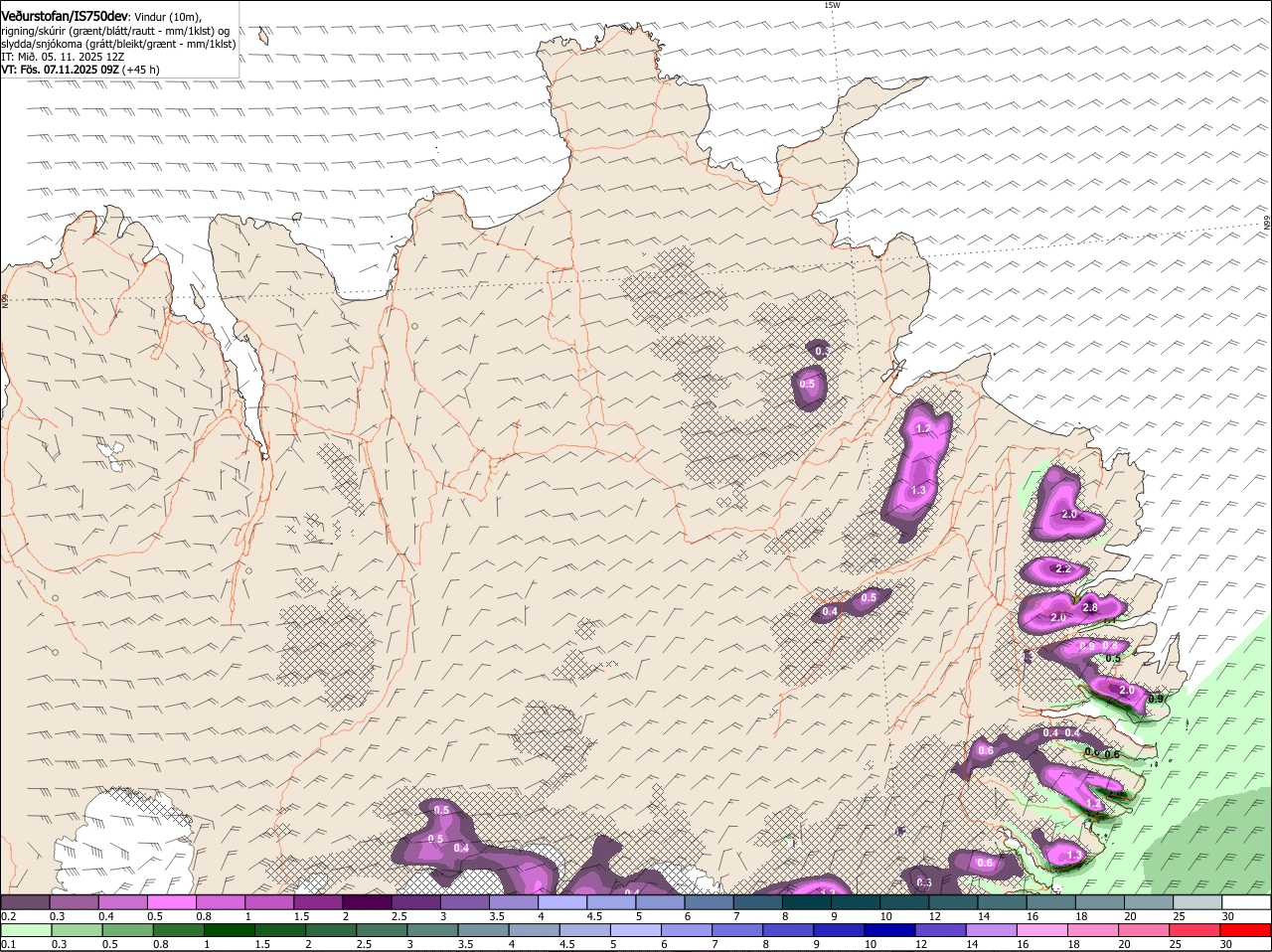Click the IT: Mið. 05. 11. 2025 12Z line

(x=64, y=57)
